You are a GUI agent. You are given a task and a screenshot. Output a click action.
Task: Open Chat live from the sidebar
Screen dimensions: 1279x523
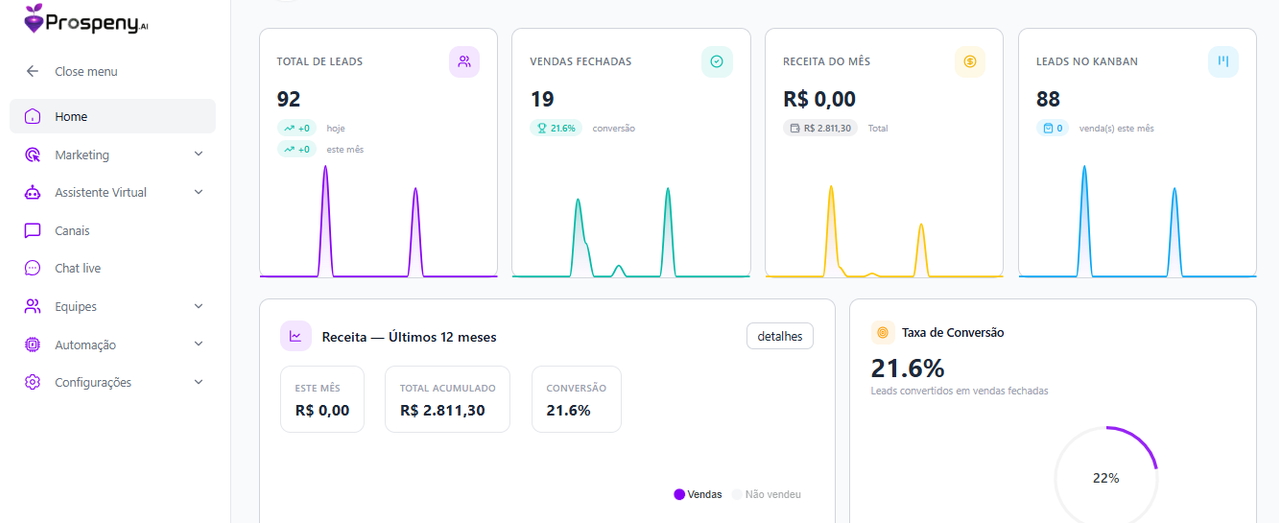pos(113,268)
